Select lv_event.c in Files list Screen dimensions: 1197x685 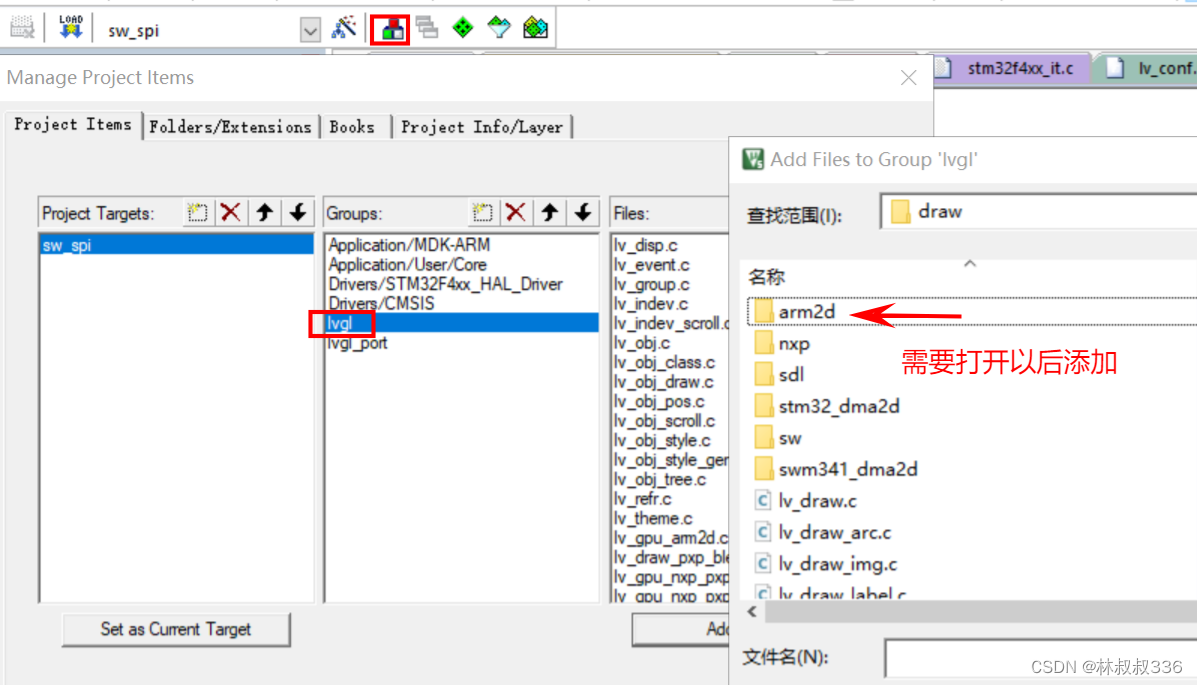tap(651, 264)
